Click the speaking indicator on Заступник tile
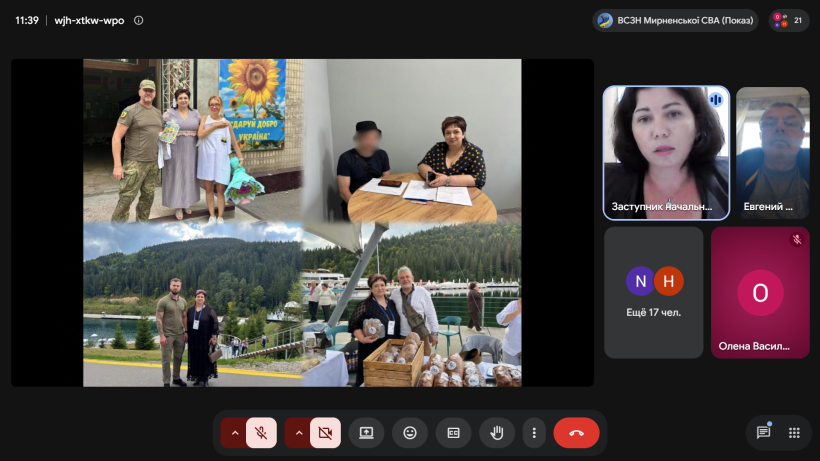Viewport: 820px width, 461px height. tap(716, 100)
